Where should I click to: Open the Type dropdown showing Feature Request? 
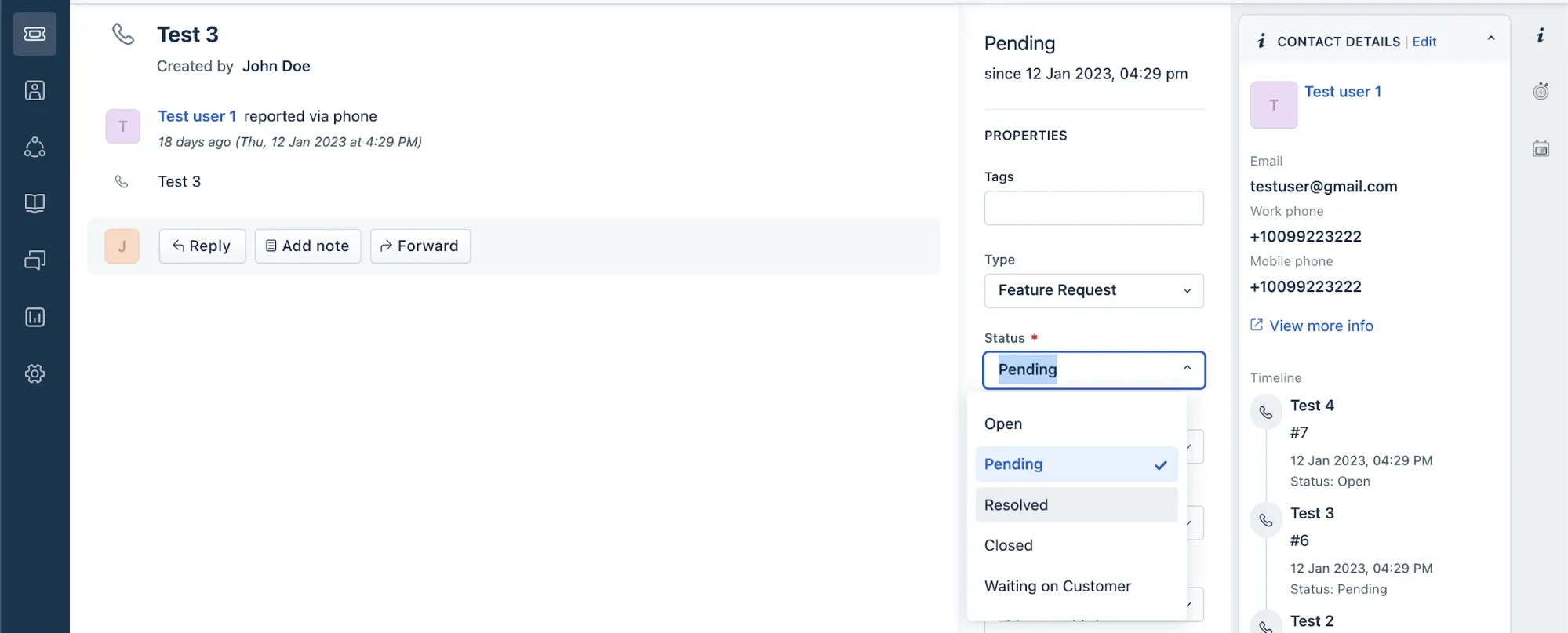point(1094,290)
